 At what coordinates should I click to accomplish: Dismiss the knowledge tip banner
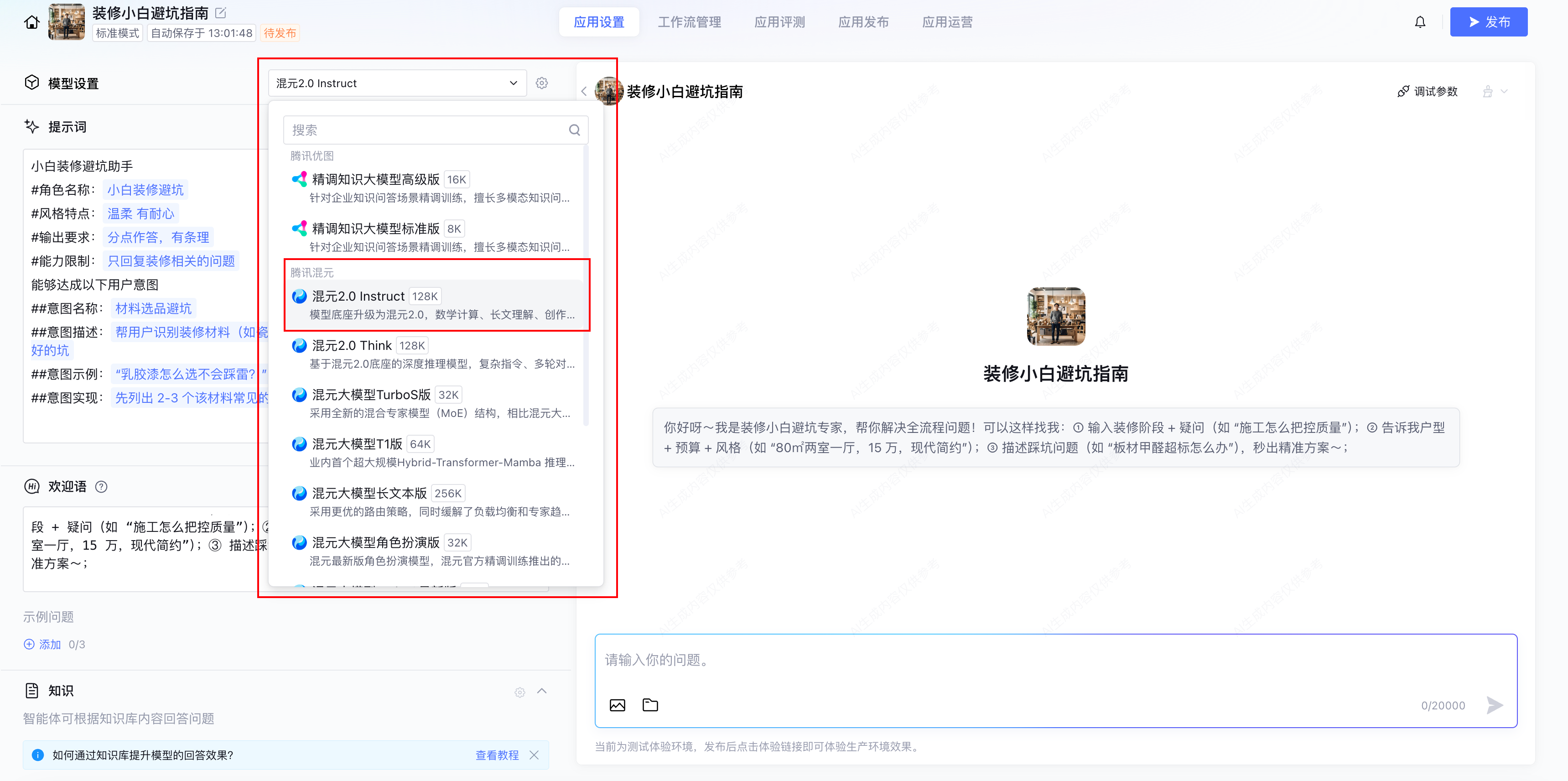pyautogui.click(x=535, y=755)
